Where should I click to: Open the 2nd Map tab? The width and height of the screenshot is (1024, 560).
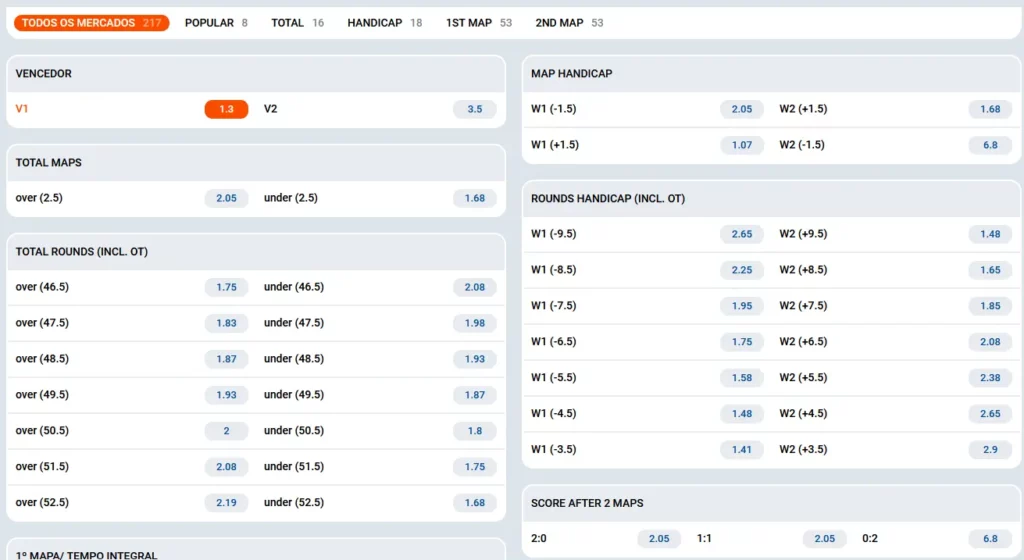(x=569, y=23)
